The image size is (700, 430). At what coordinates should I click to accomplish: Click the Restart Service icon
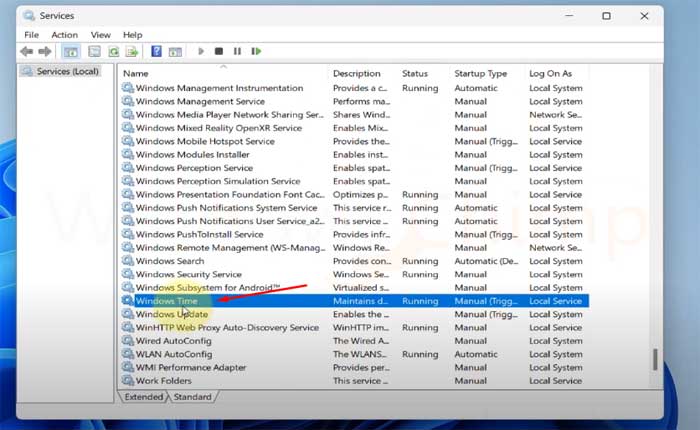click(256, 51)
